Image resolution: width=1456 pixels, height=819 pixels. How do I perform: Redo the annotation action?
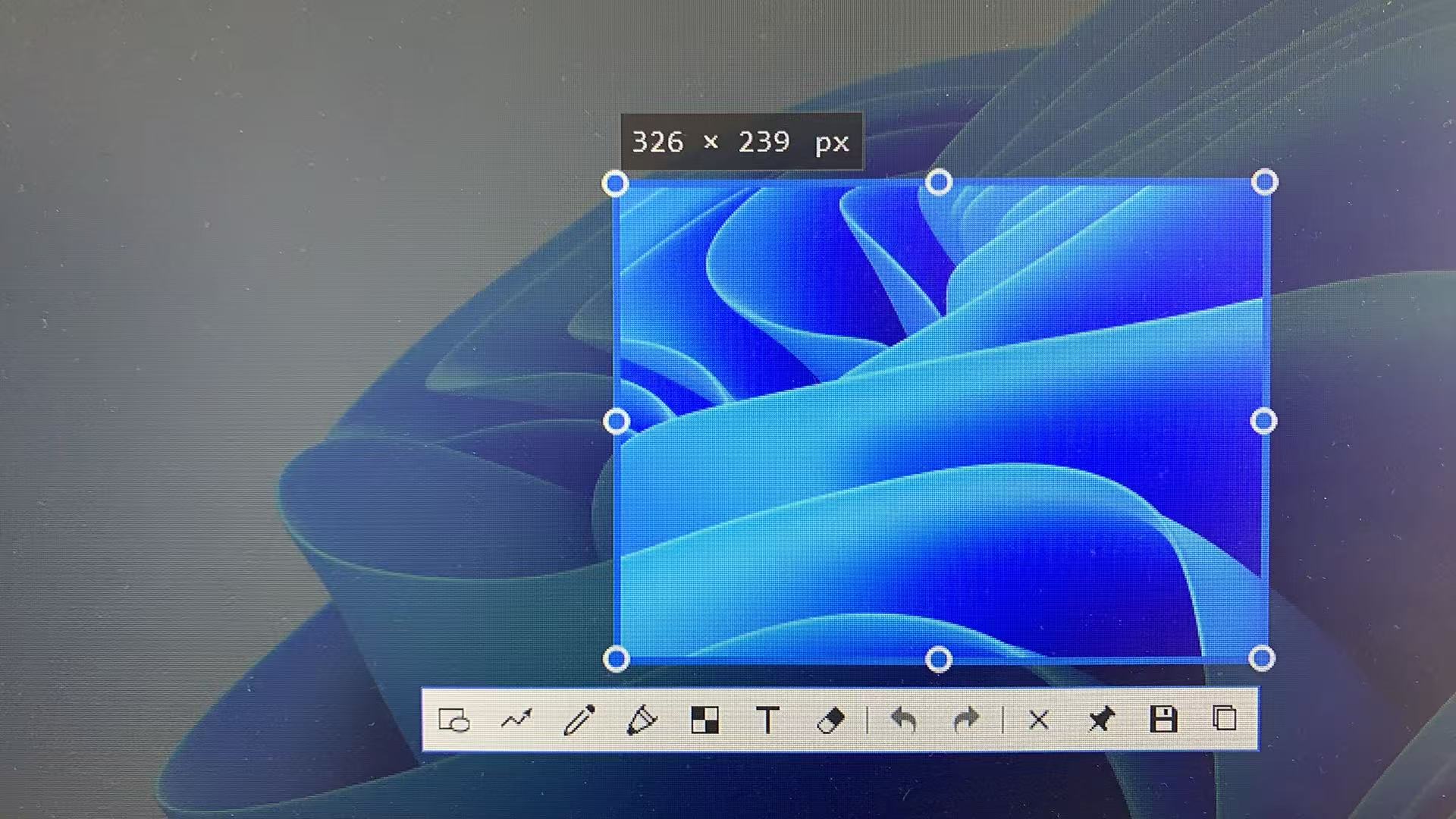(x=966, y=719)
